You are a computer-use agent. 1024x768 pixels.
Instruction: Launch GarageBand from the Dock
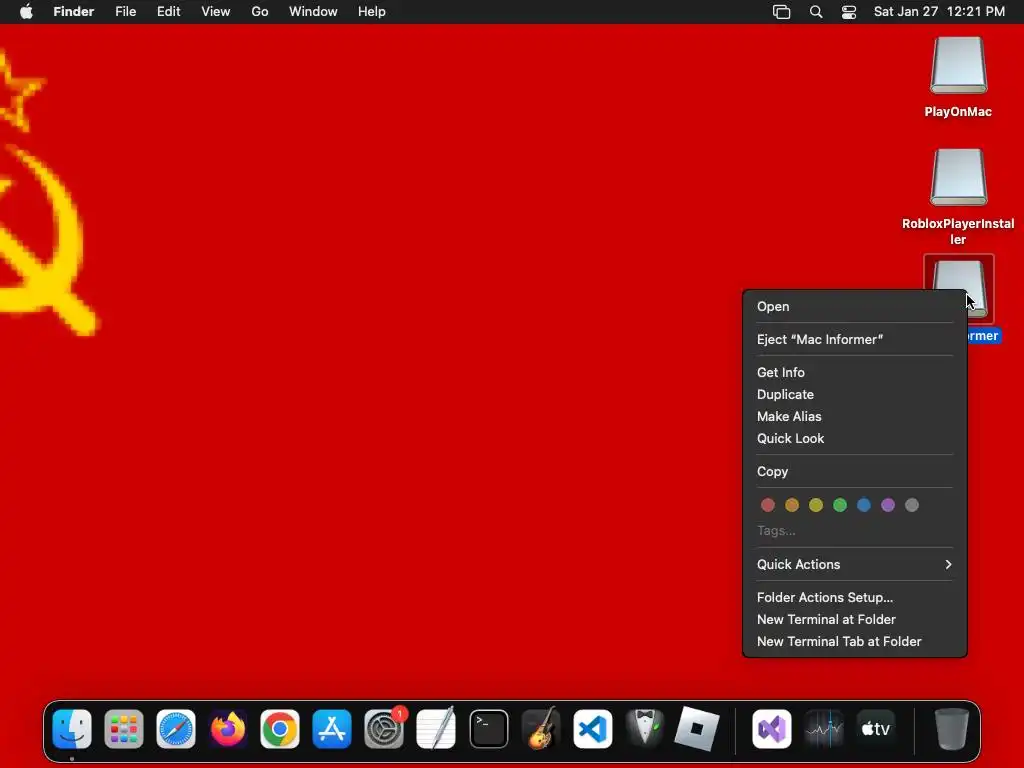541,729
